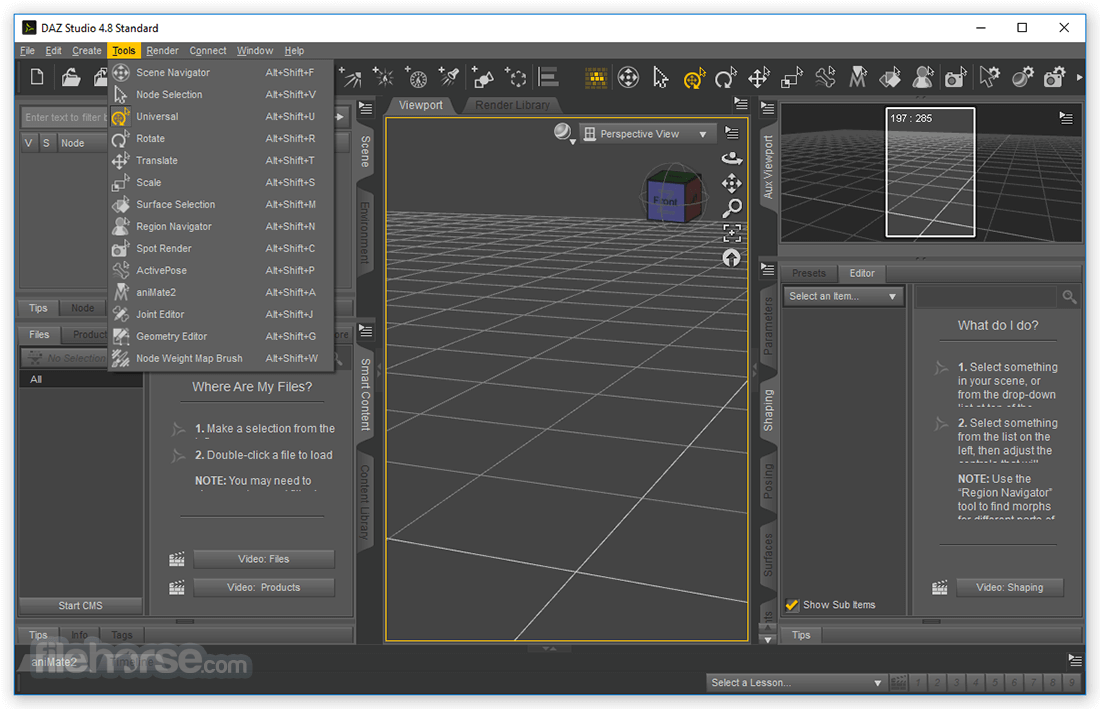The image size is (1100, 709).
Task: Click the Create New Null icon
Action: pos(516,77)
